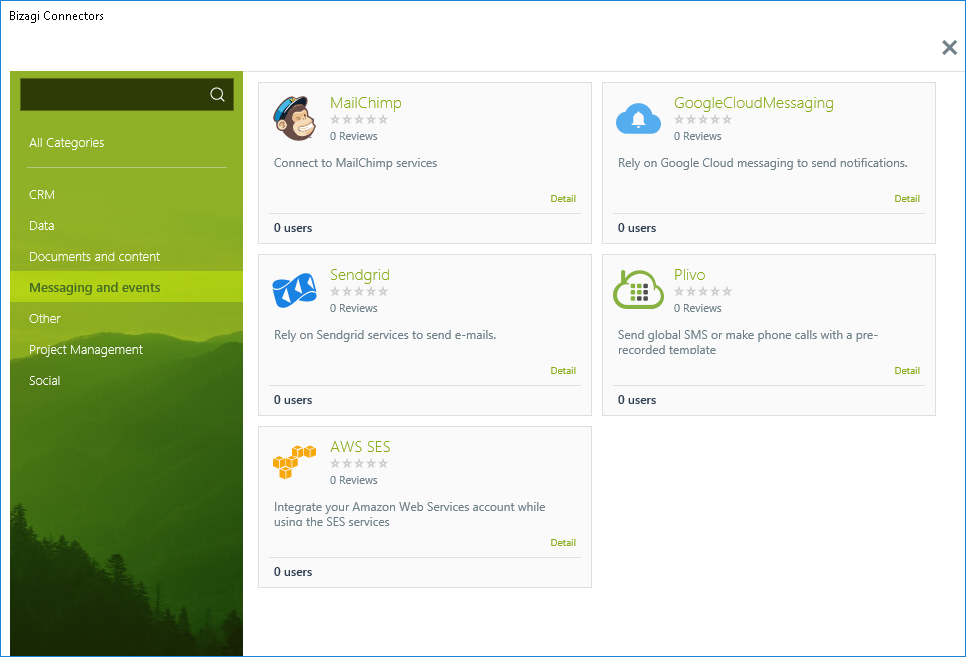This screenshot has width=966, height=657.
Task: Click "0 Reviews" under AWS SES
Action: pyautogui.click(x=354, y=480)
